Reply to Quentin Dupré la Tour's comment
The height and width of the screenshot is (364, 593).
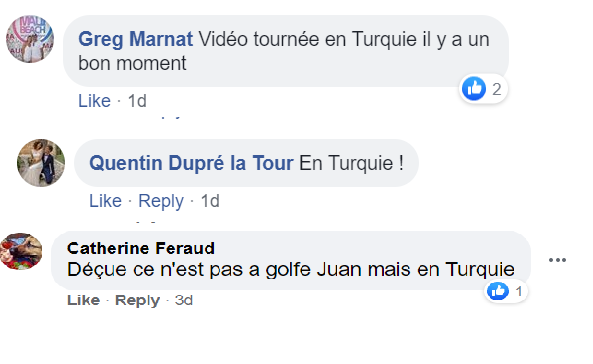pyautogui.click(x=161, y=201)
